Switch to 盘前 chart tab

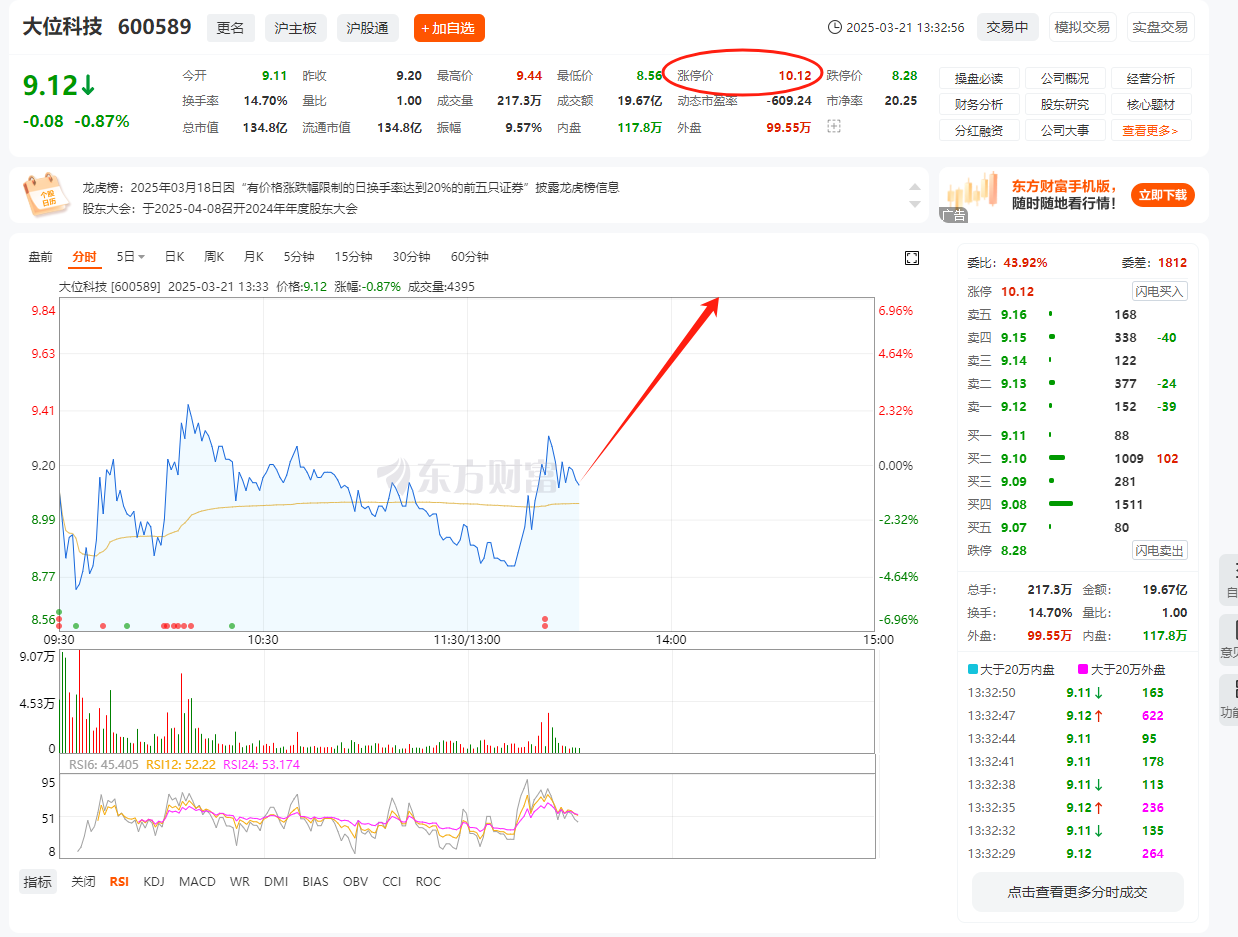pyautogui.click(x=41, y=257)
